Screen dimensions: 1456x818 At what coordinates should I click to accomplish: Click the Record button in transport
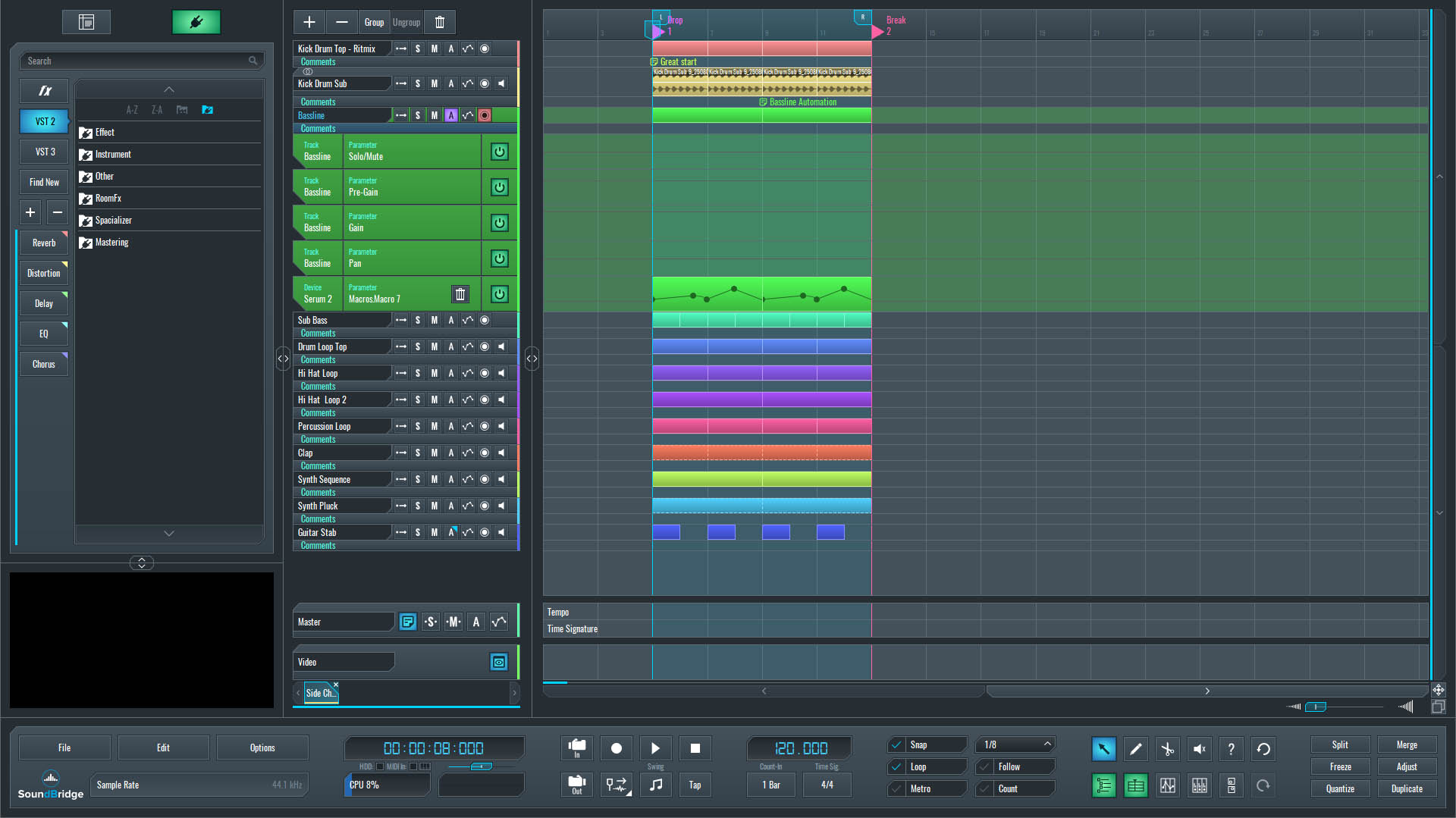pos(617,748)
